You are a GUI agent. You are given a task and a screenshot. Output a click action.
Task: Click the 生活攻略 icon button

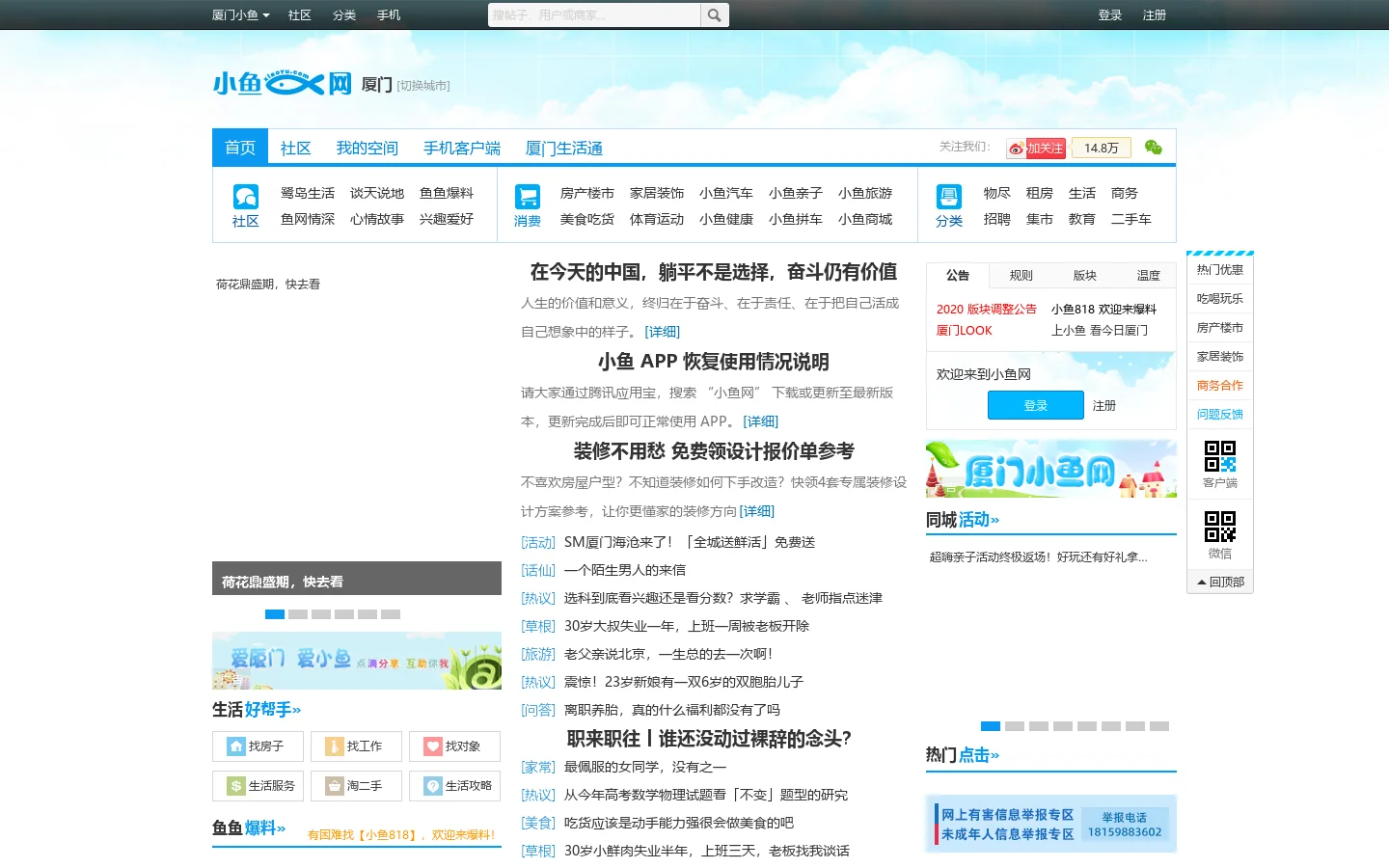(x=454, y=786)
